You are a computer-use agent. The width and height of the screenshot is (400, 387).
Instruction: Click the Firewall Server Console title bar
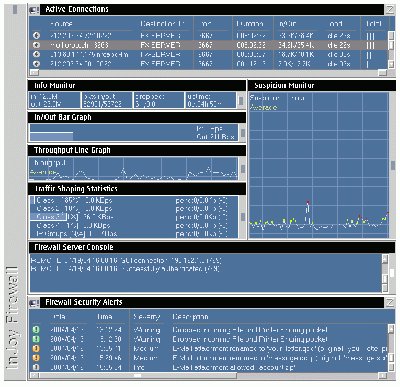click(212, 247)
